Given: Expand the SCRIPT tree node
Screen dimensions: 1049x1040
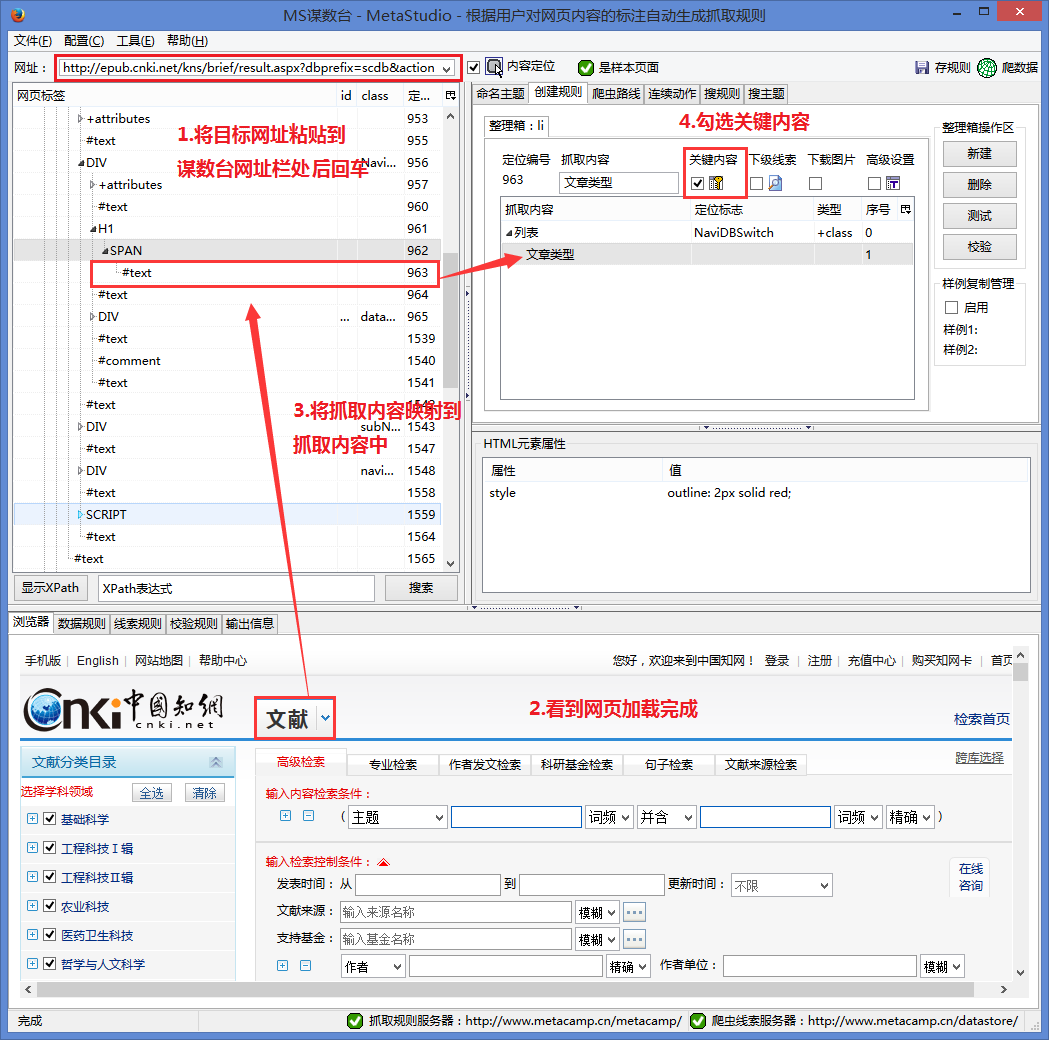Looking at the screenshot, I should pyautogui.click(x=80, y=514).
